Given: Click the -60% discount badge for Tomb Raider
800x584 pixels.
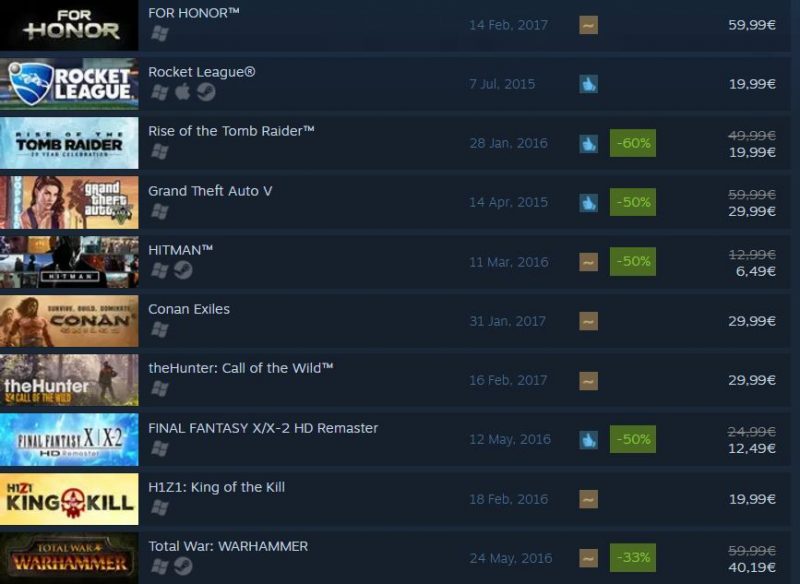Looking at the screenshot, I should [633, 143].
